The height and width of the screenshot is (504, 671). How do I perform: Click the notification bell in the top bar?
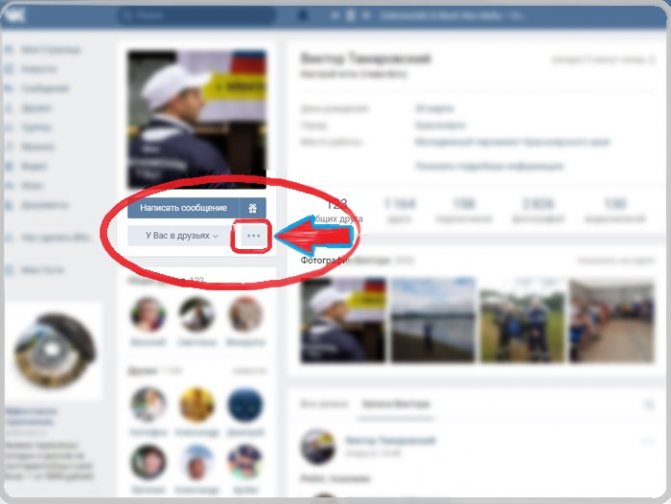(303, 16)
